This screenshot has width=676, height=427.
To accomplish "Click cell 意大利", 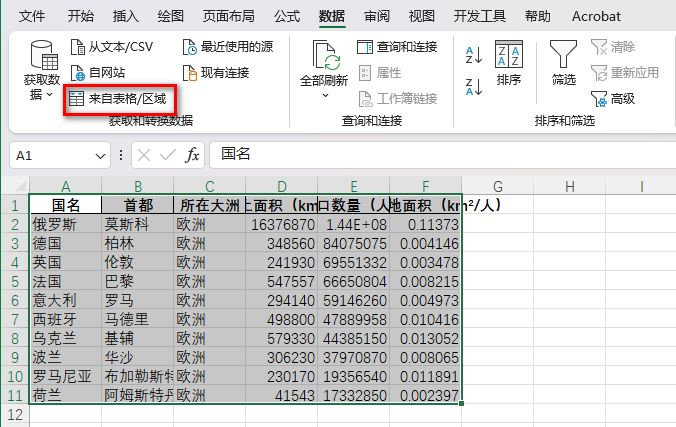I will pyautogui.click(x=66, y=300).
